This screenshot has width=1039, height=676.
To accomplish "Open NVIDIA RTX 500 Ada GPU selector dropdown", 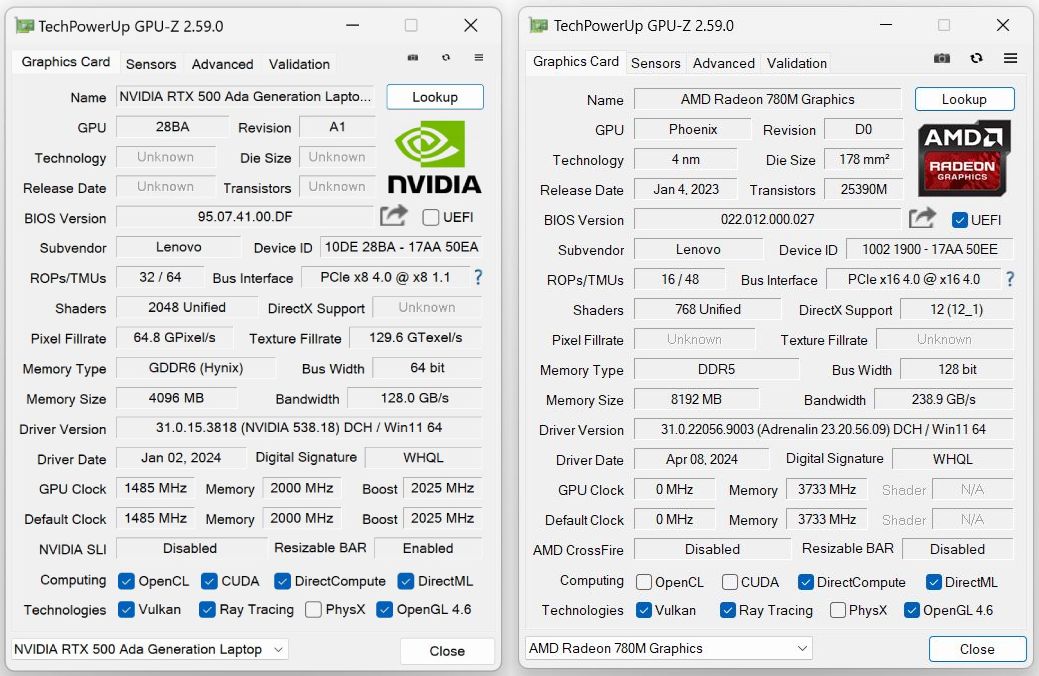I will point(150,649).
